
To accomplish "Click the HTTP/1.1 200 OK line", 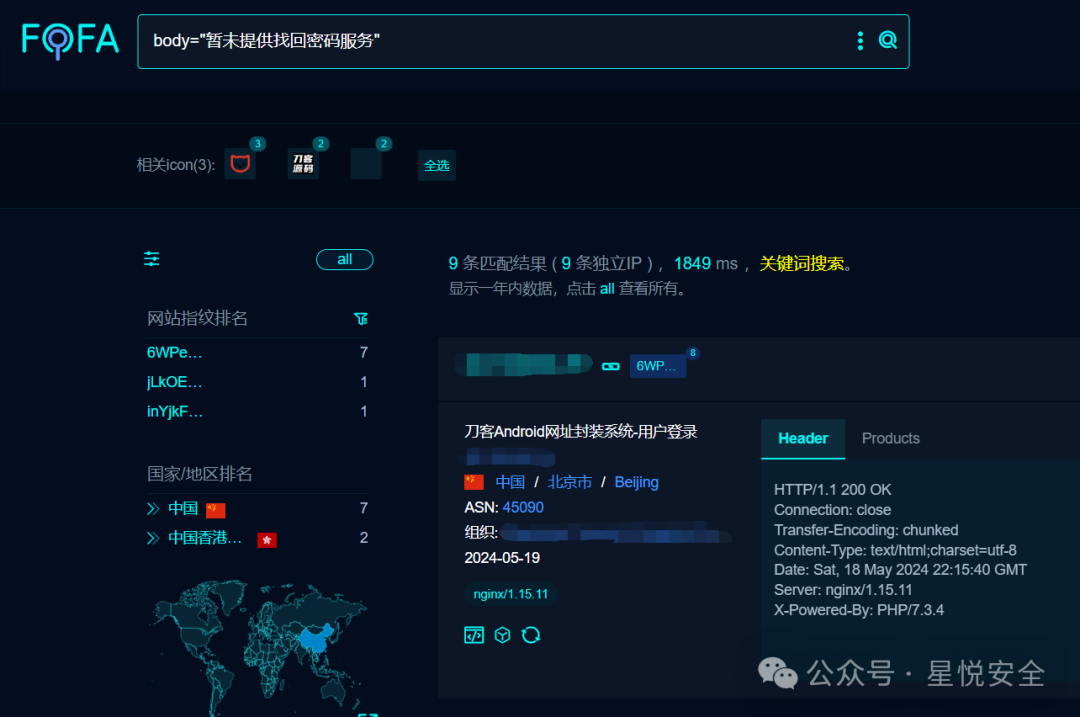I will [832, 490].
